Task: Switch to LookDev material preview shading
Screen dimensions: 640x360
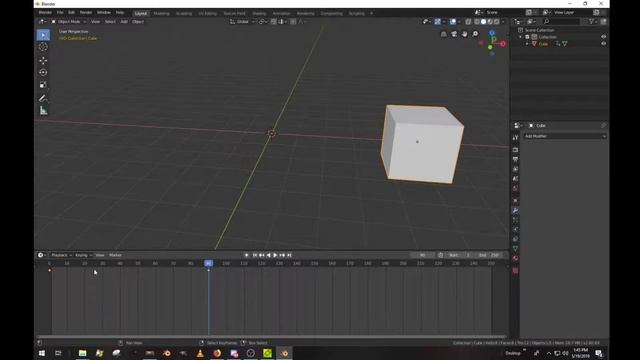Action: pyautogui.click(x=490, y=22)
